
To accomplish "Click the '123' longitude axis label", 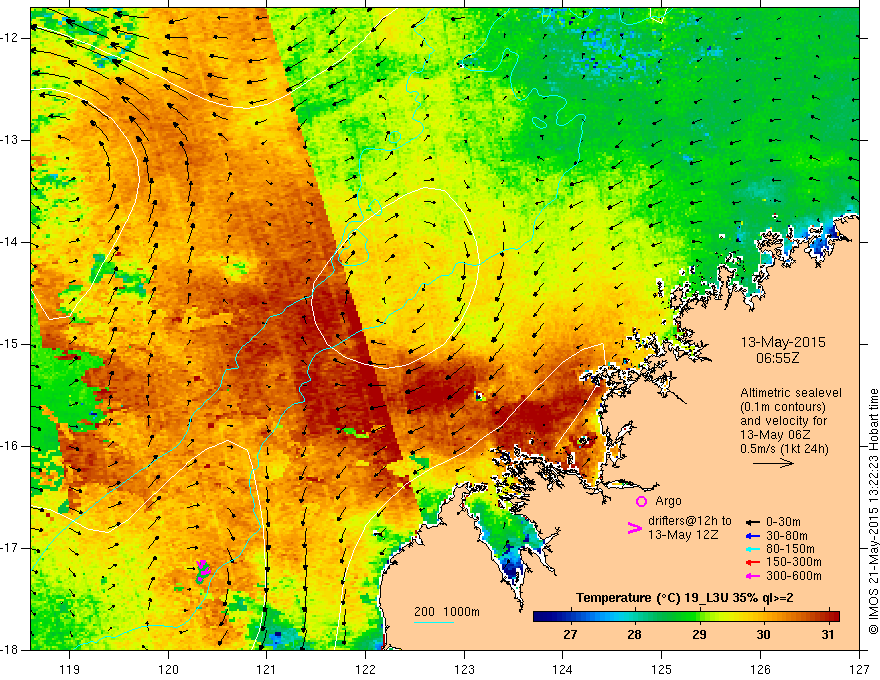I will tap(464, 669).
